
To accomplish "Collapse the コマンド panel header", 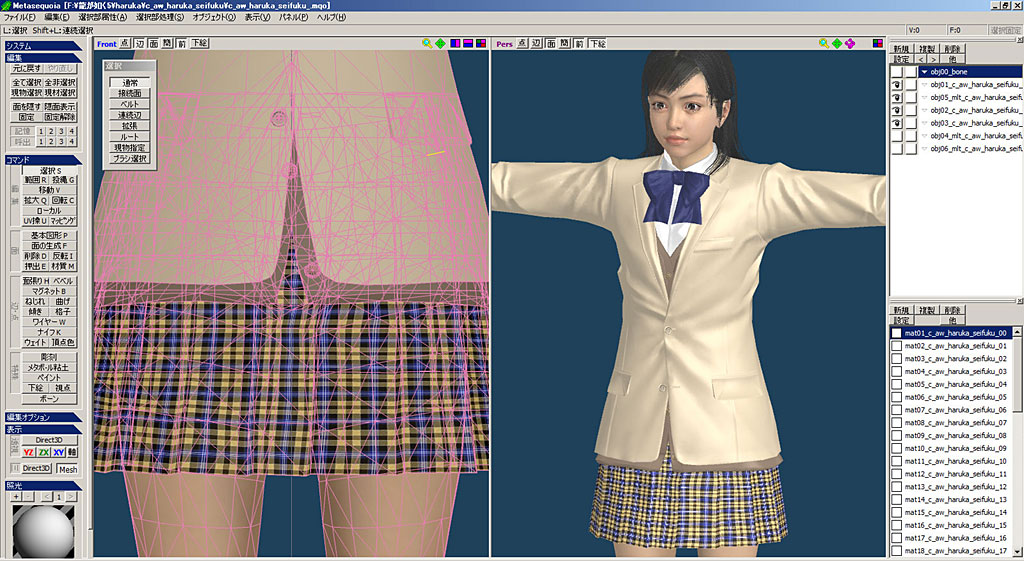I will [42, 160].
